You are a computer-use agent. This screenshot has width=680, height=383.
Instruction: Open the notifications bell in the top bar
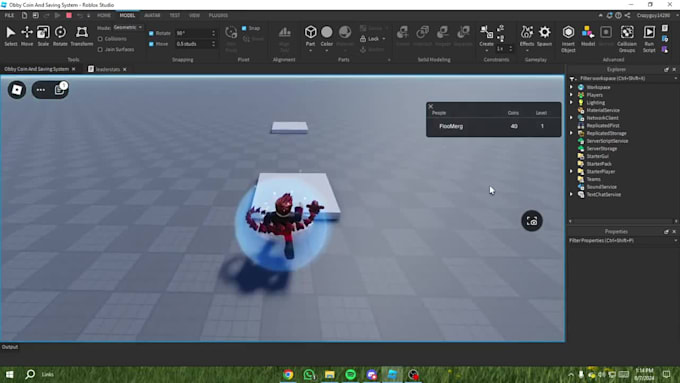click(609, 15)
